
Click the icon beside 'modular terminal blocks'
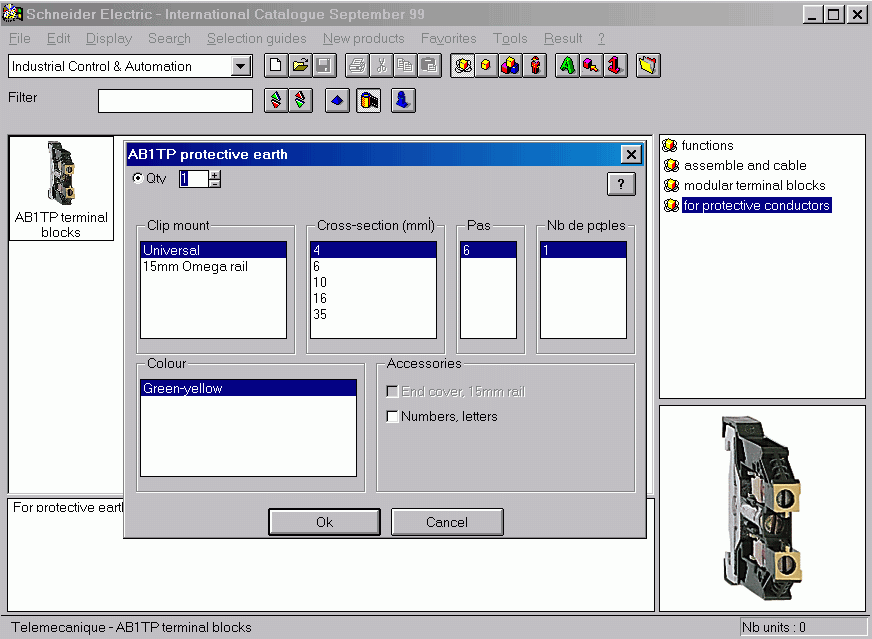(671, 186)
